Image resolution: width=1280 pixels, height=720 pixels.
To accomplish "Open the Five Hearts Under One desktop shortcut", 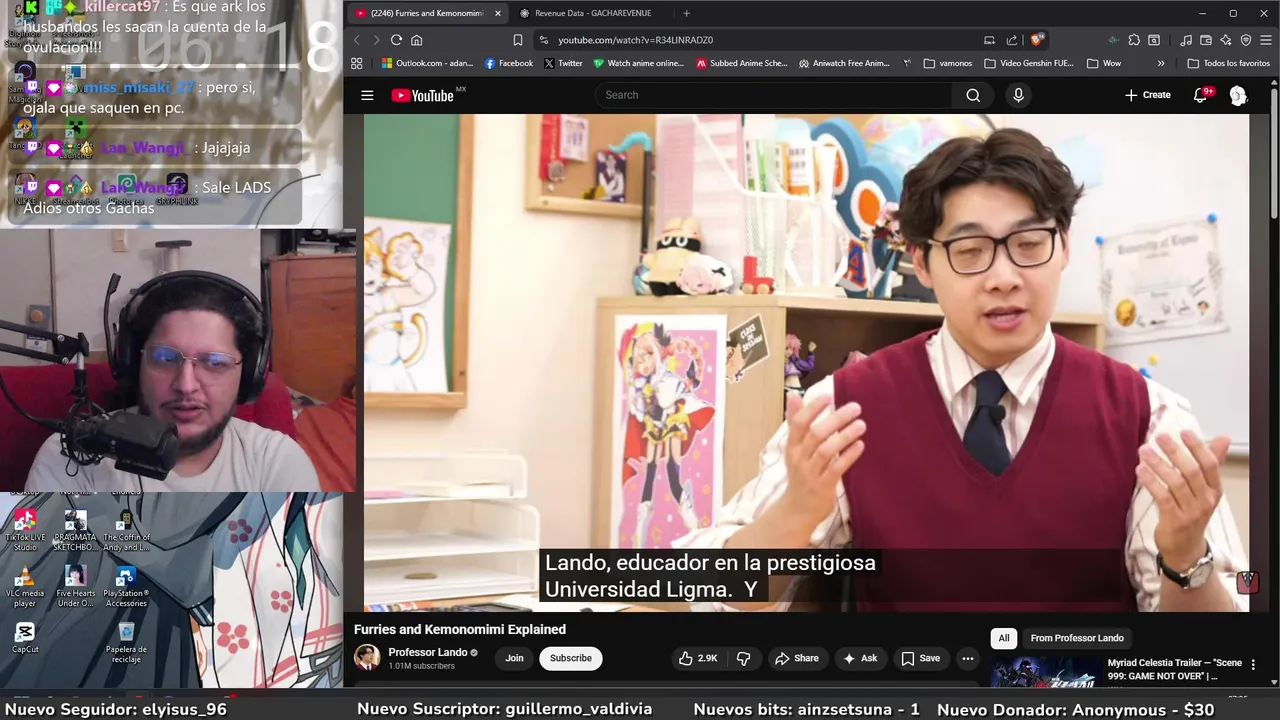I will 75,587.
